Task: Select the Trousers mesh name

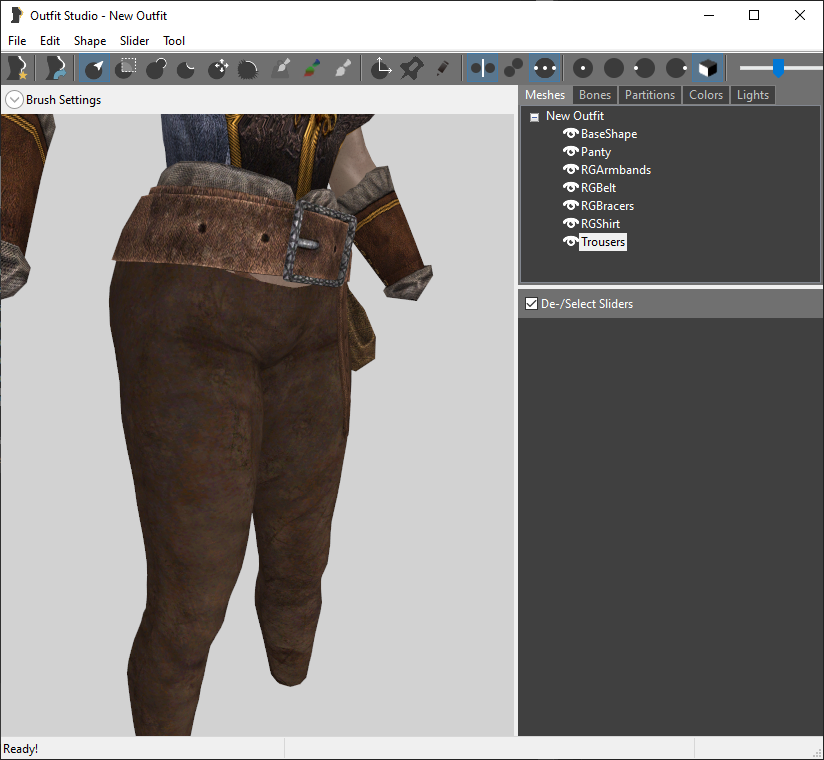Action: point(603,242)
